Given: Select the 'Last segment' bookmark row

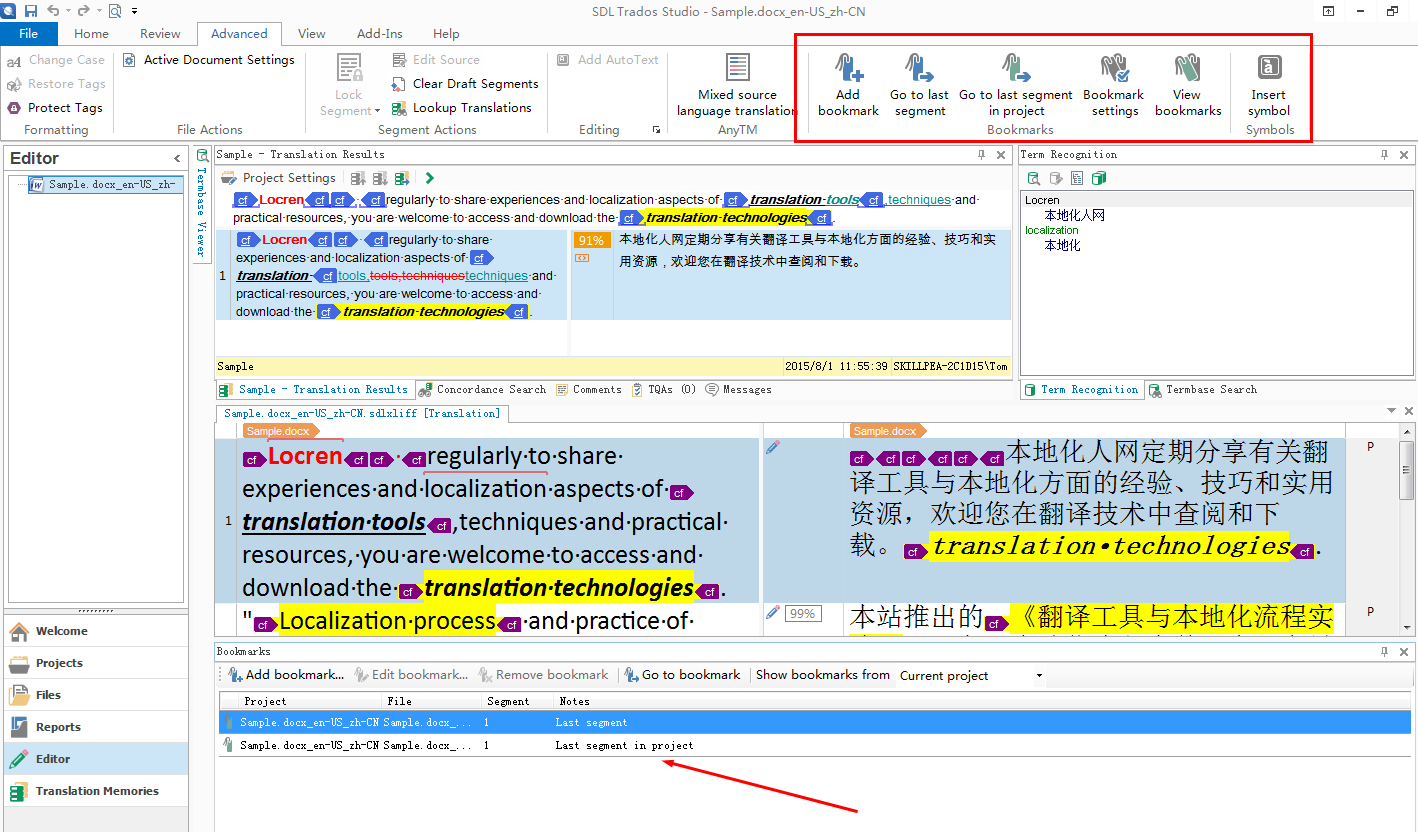Looking at the screenshot, I should click(x=815, y=722).
